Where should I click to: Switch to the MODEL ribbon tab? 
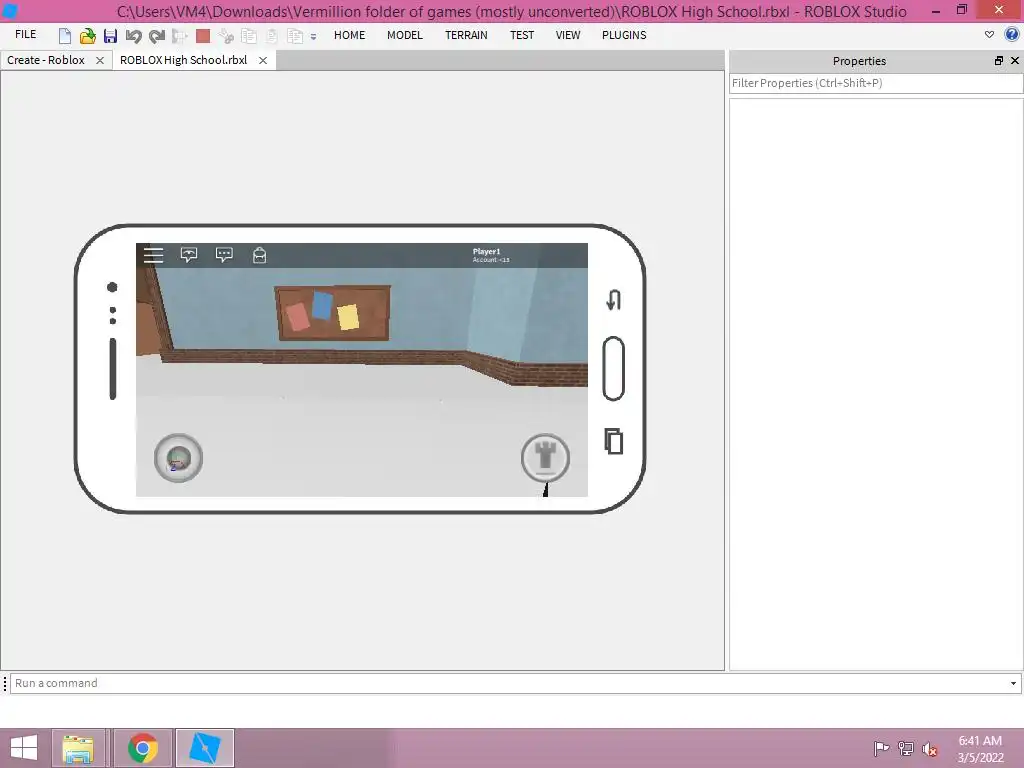click(405, 35)
